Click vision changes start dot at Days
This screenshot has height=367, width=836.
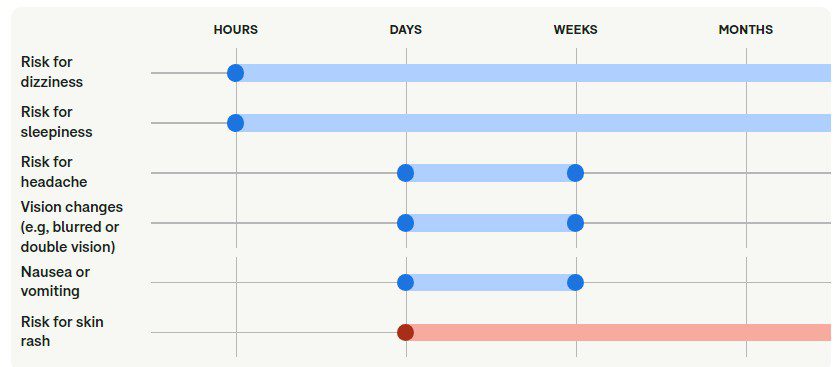pos(406,223)
